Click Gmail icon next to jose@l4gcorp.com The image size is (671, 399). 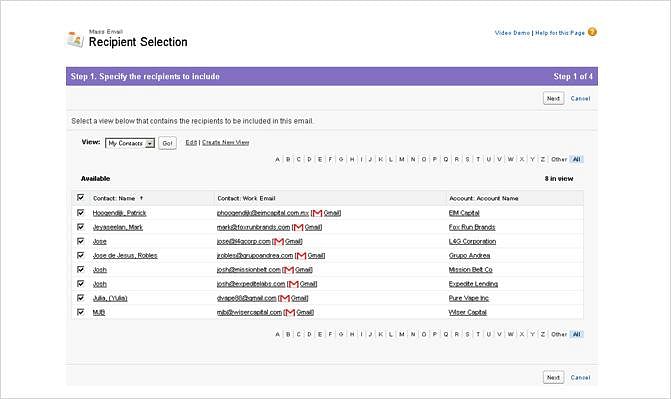point(279,241)
